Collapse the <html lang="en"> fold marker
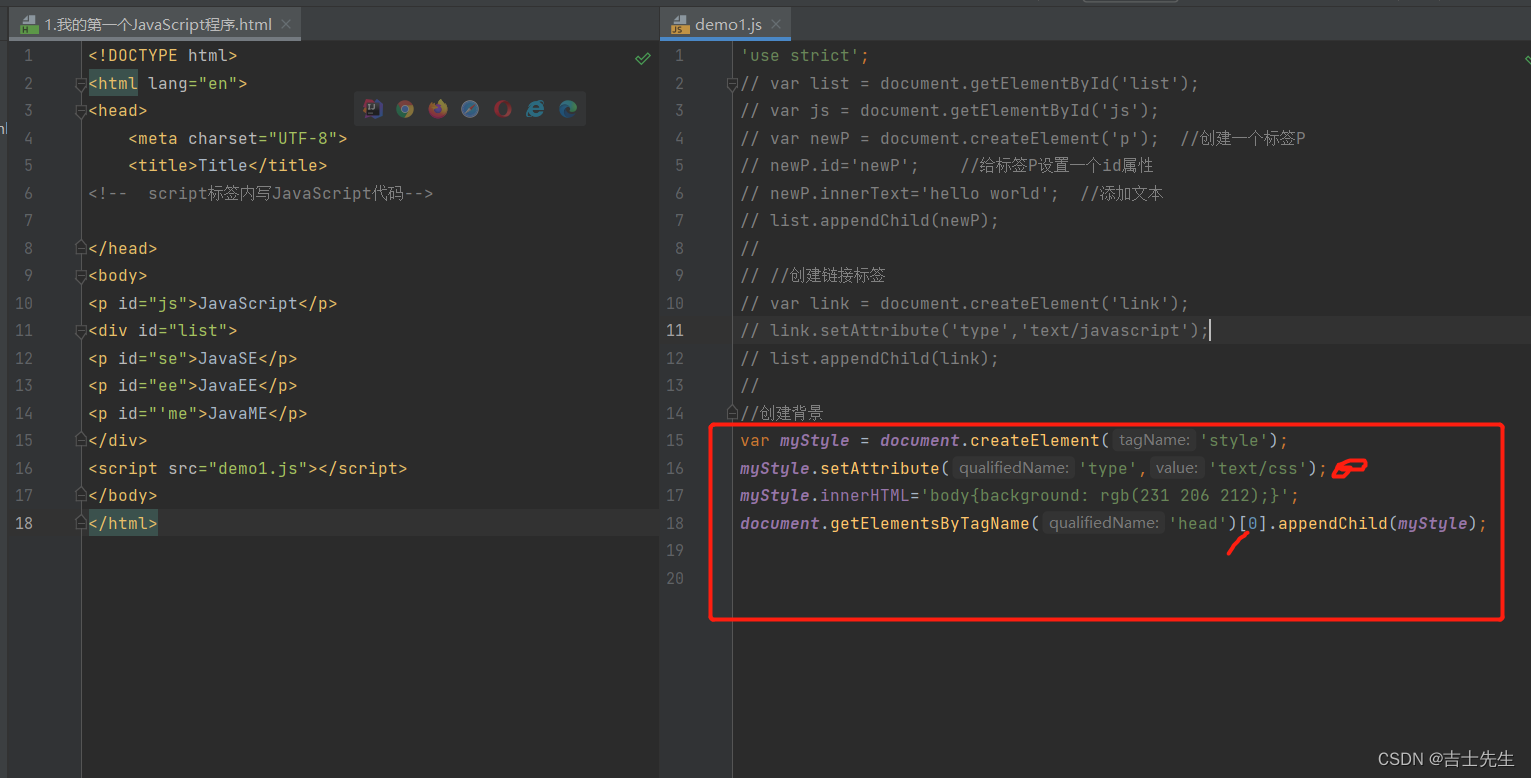 click(x=81, y=84)
